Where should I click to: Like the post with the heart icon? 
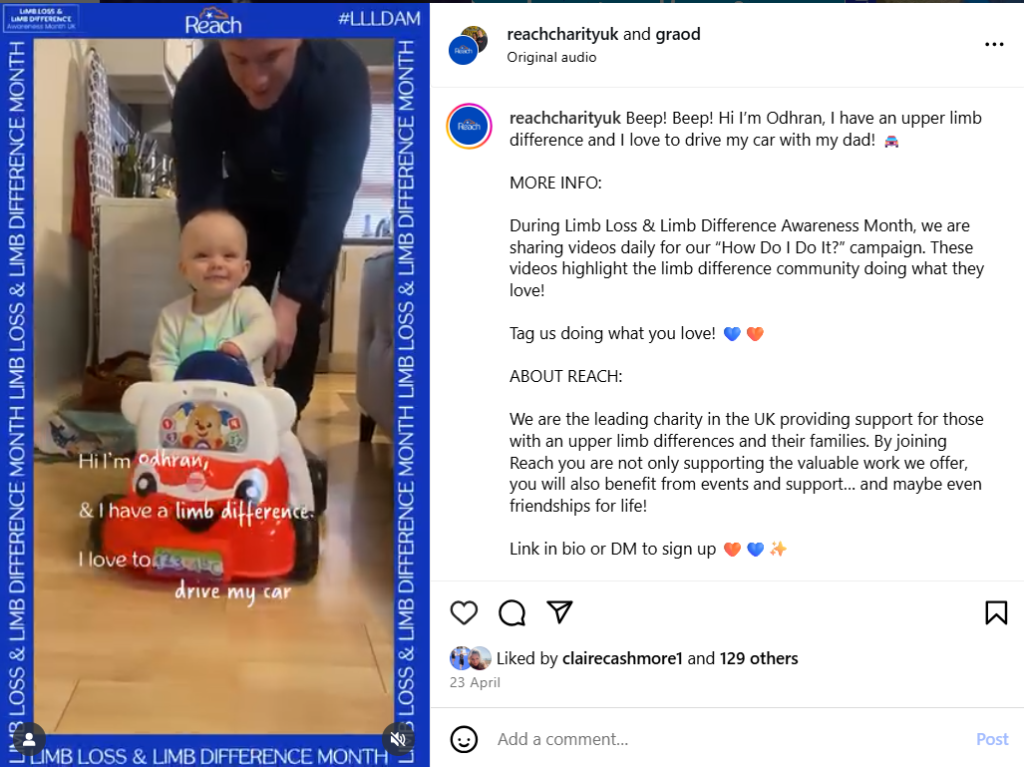tap(464, 612)
